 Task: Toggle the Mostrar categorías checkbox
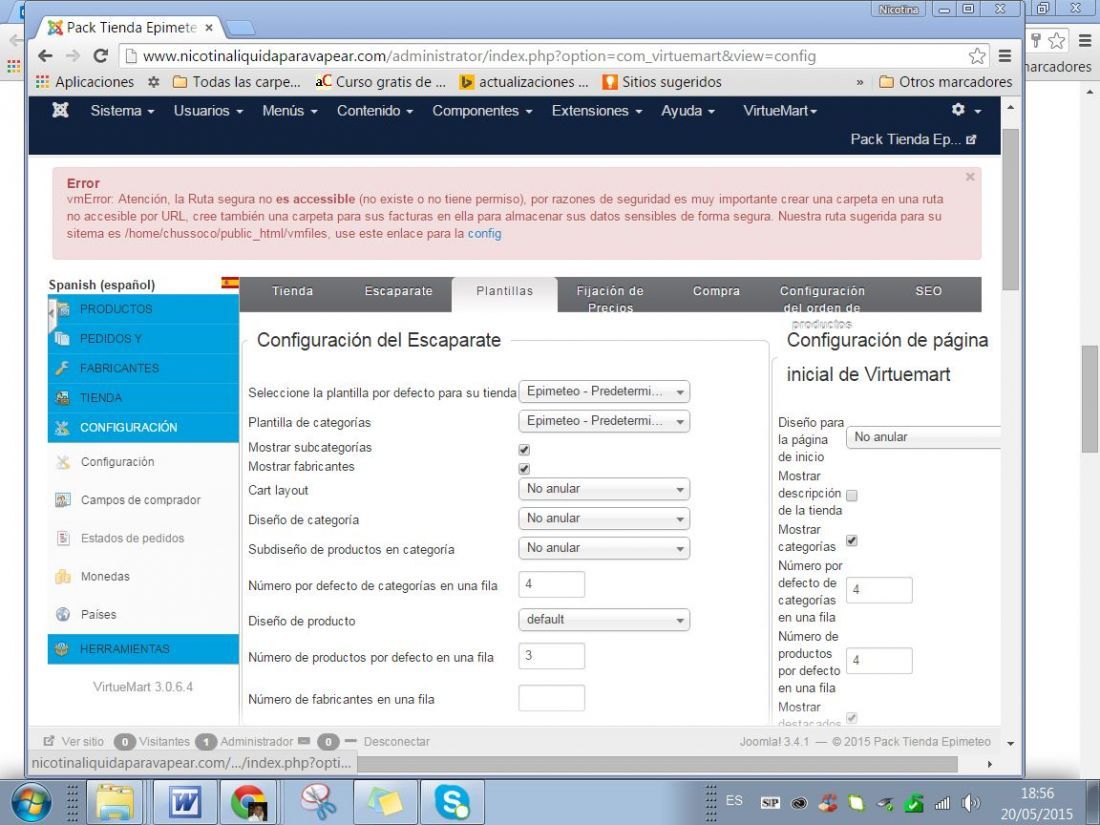click(852, 540)
